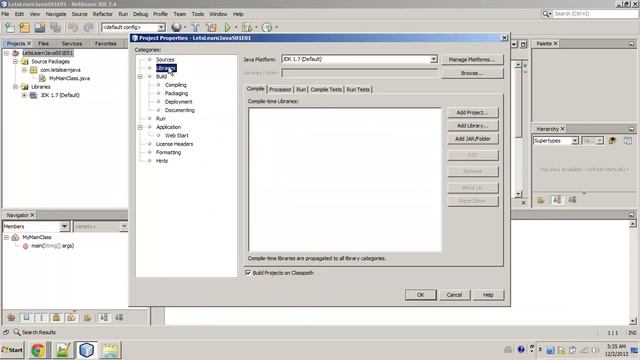640x360 pixels.
Task: Click first Navigator filter icon
Action: (11, 317)
